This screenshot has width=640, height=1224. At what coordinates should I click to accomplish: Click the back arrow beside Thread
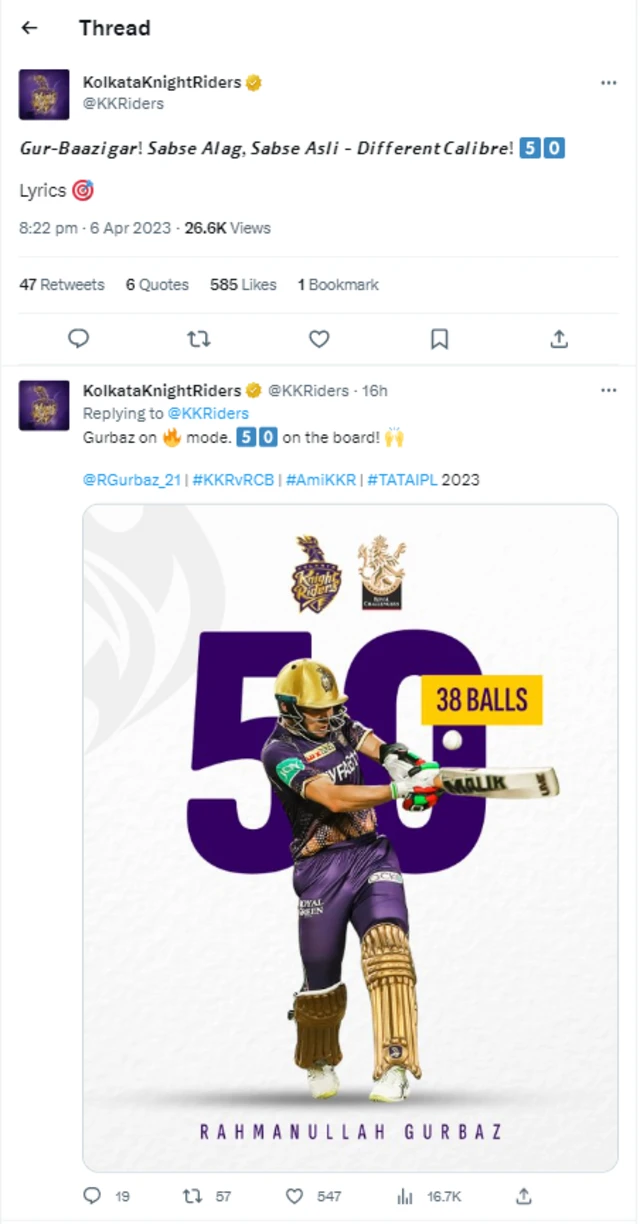[29, 28]
